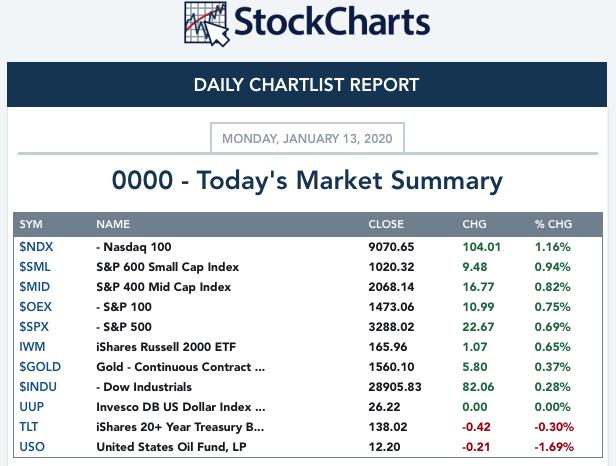
Task: Select the Monday, January 13, 2020 date box
Action: [307, 138]
